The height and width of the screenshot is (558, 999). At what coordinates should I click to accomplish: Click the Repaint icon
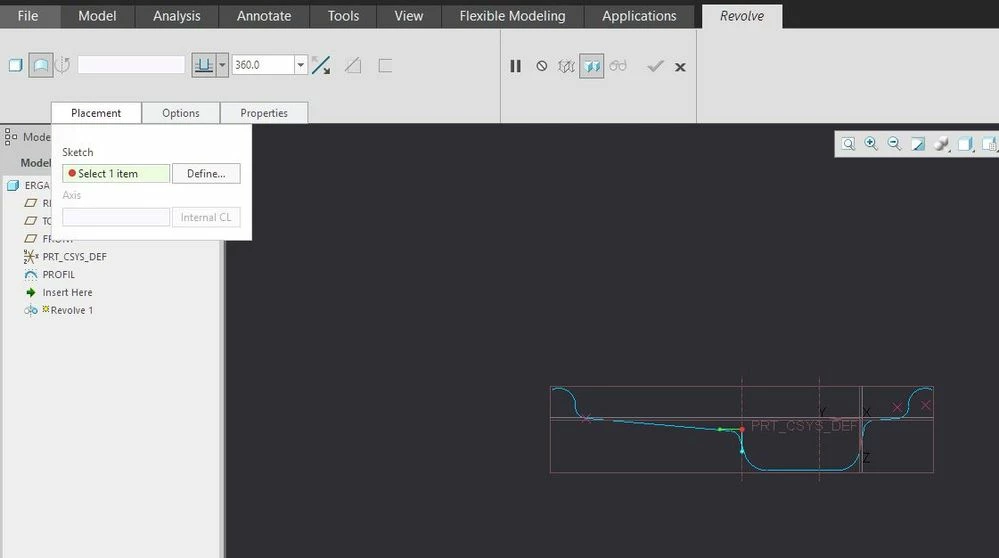tap(918, 144)
